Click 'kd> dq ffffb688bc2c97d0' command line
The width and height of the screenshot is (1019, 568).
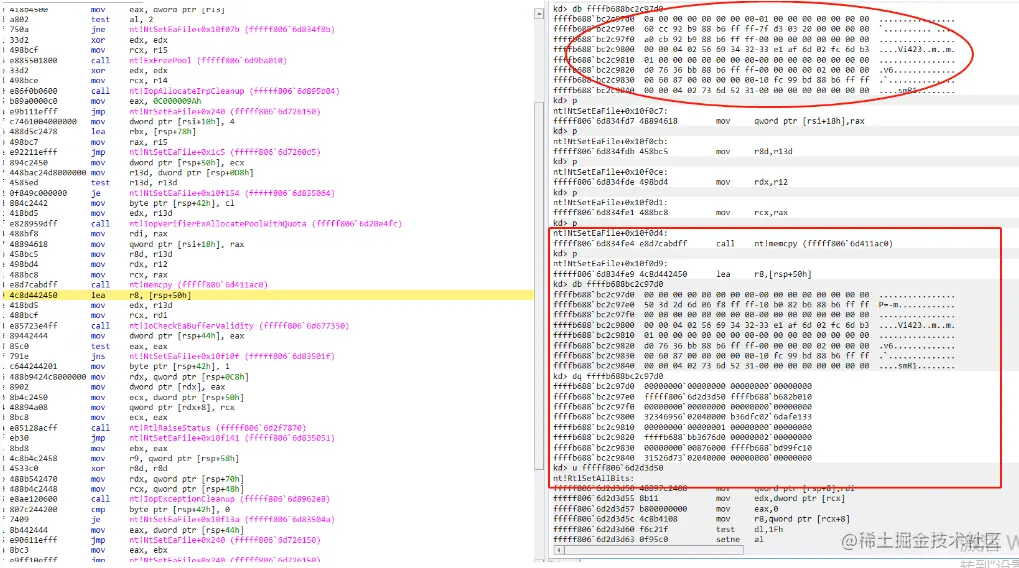tap(608, 376)
